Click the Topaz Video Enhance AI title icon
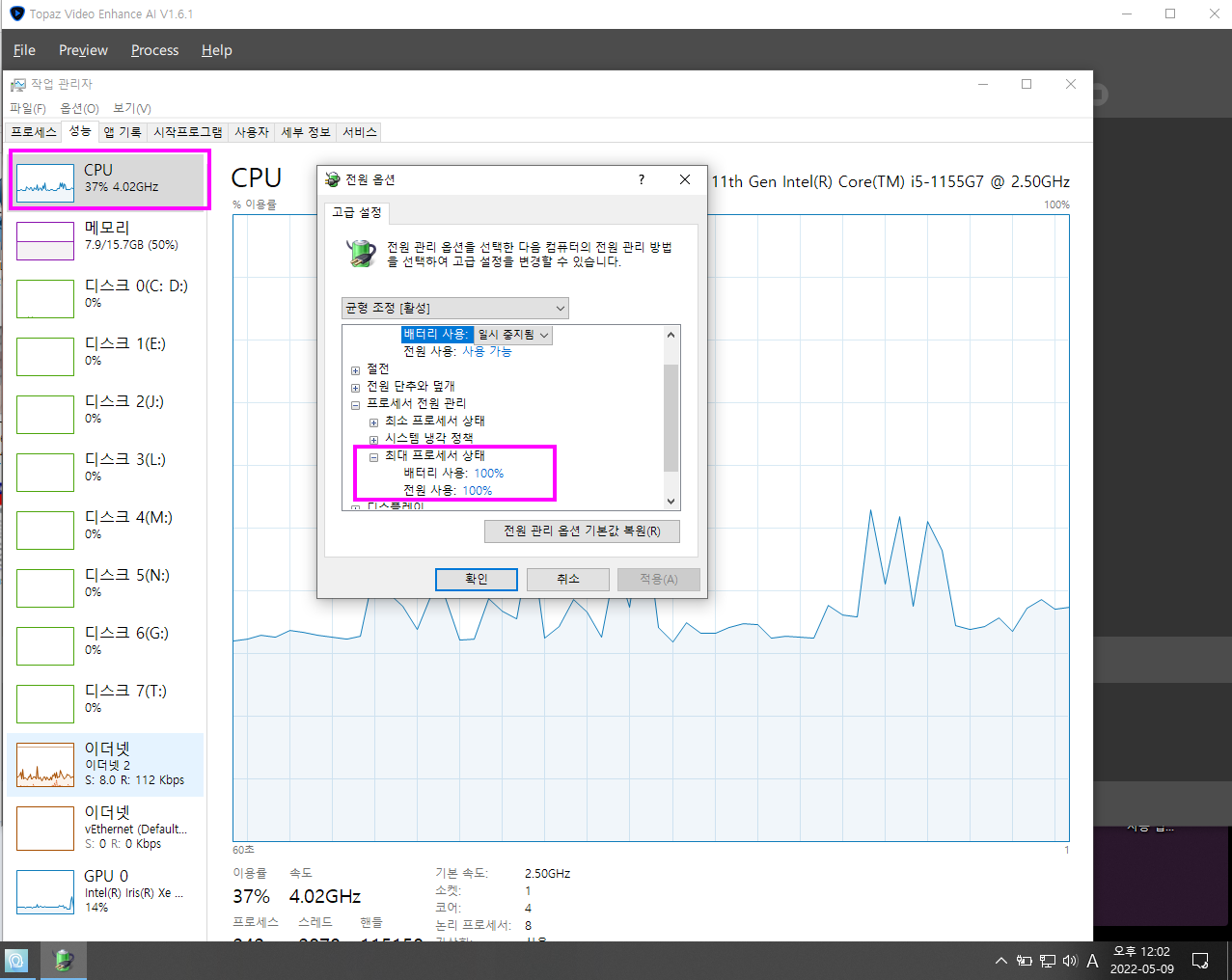The height and width of the screenshot is (980, 1232). pyautogui.click(x=16, y=14)
